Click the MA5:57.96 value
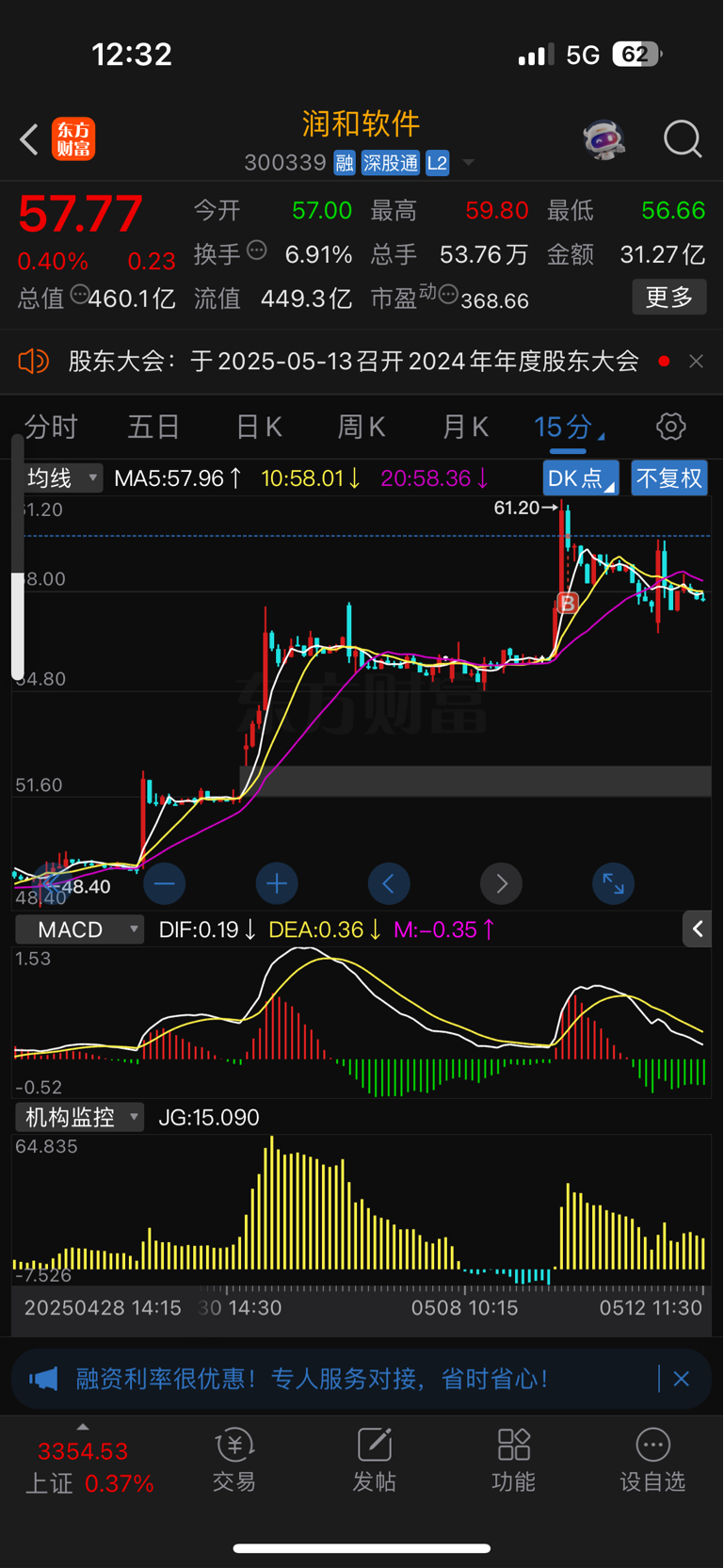Screen dimensions: 724x1568 [169, 478]
